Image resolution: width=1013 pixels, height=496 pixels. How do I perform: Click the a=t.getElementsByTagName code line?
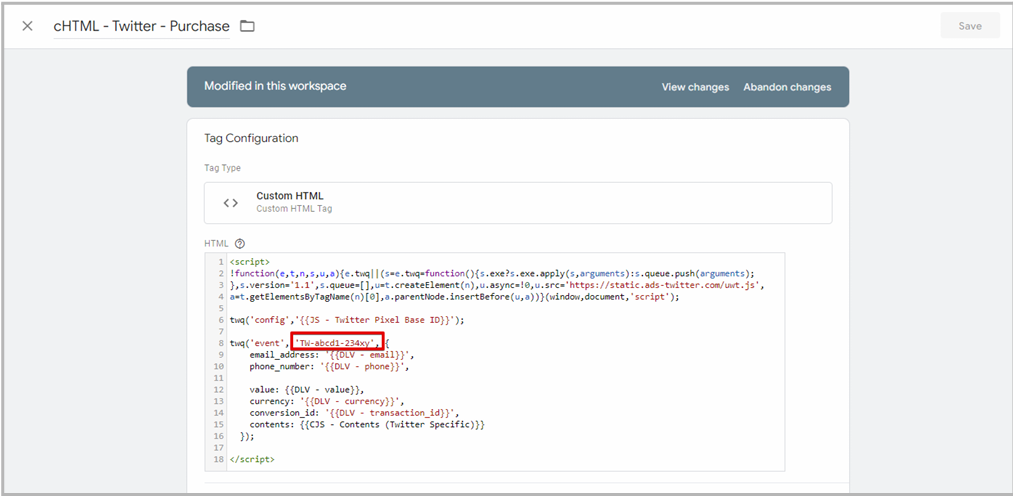454,296
